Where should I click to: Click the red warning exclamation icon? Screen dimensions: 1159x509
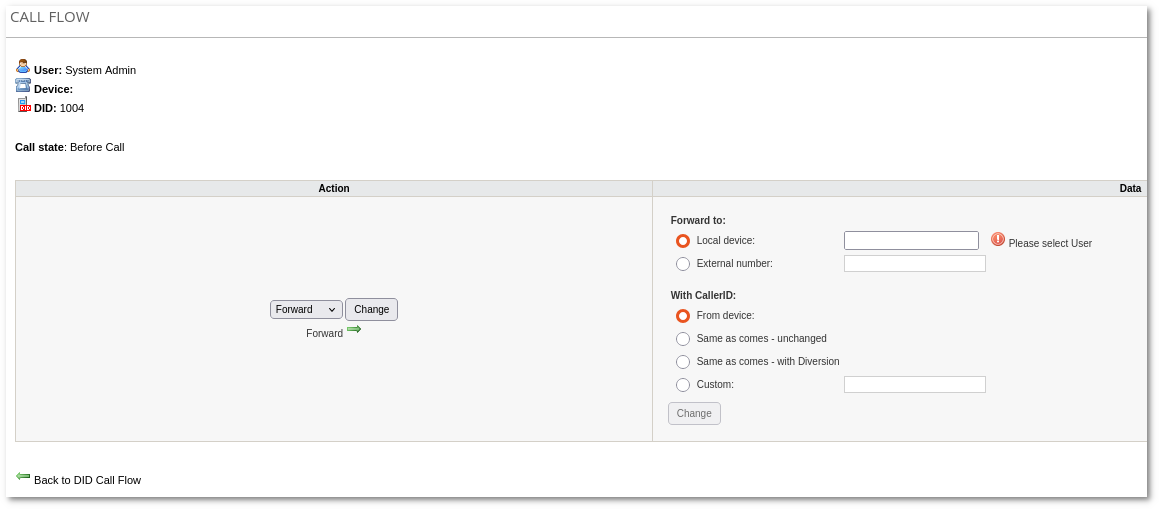[x=997, y=239]
